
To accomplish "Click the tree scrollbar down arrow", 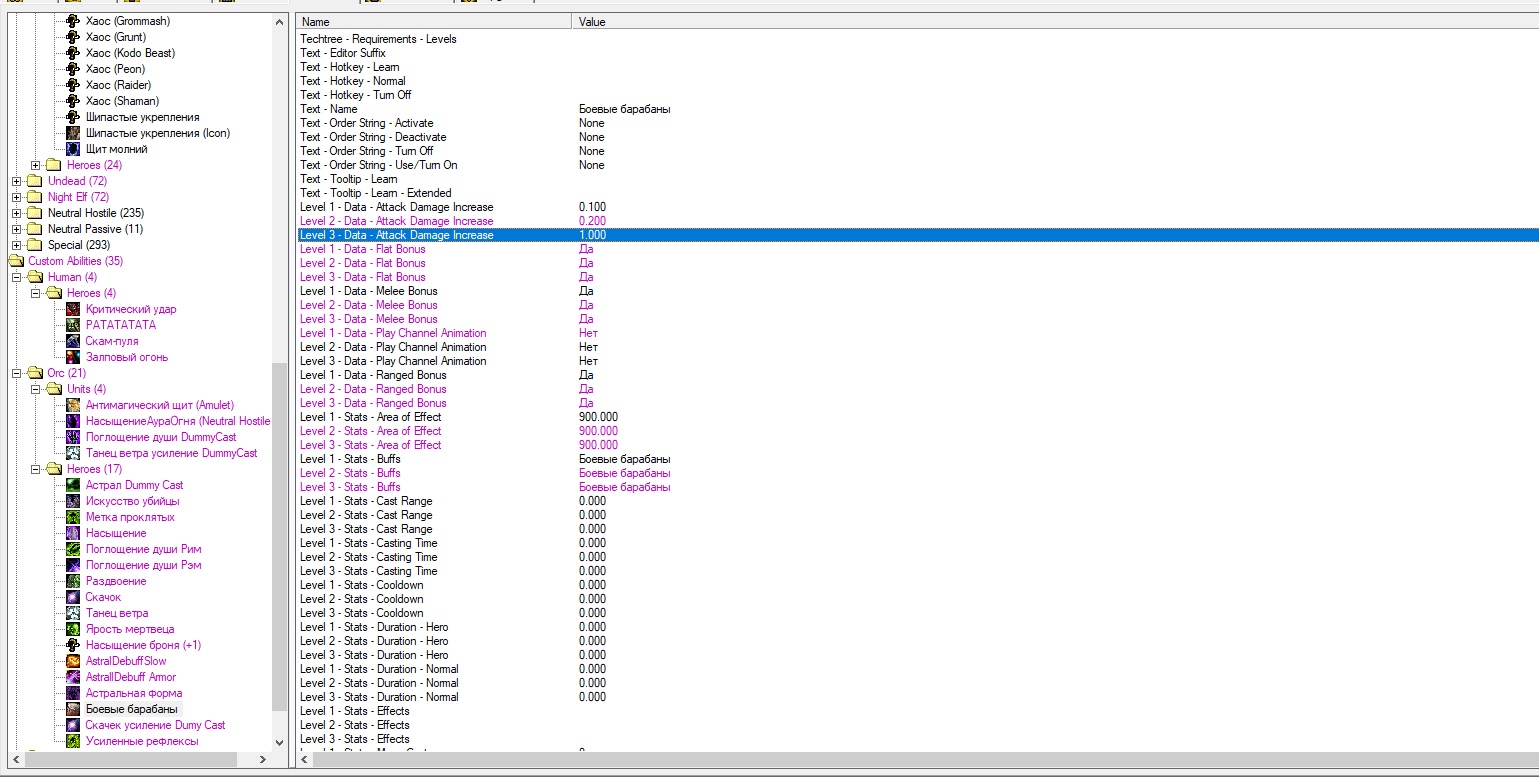I will coord(279,743).
